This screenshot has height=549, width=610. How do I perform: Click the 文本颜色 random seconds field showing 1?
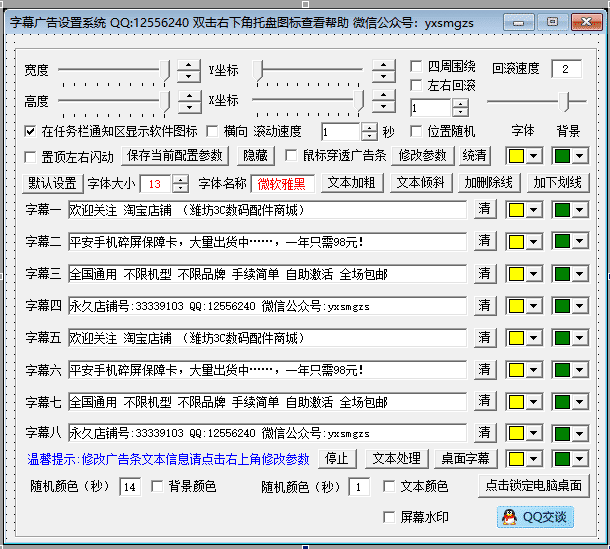click(359, 487)
